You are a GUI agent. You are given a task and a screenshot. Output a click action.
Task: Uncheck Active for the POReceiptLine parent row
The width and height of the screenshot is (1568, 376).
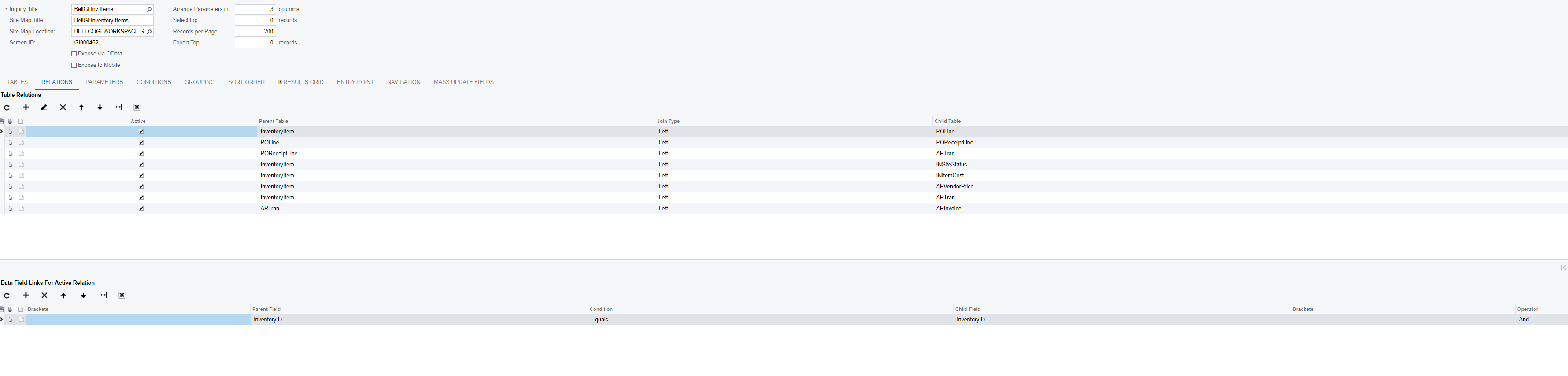pos(141,153)
